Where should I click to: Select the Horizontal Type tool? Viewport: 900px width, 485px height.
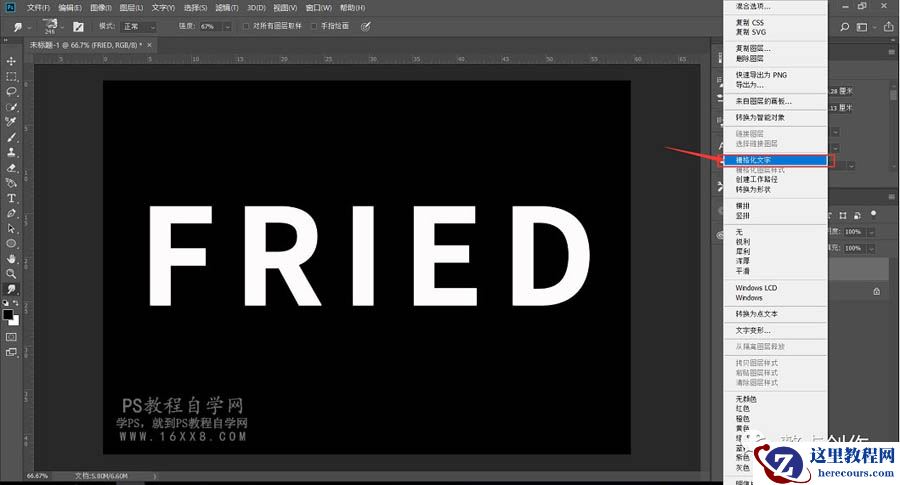(x=12, y=198)
